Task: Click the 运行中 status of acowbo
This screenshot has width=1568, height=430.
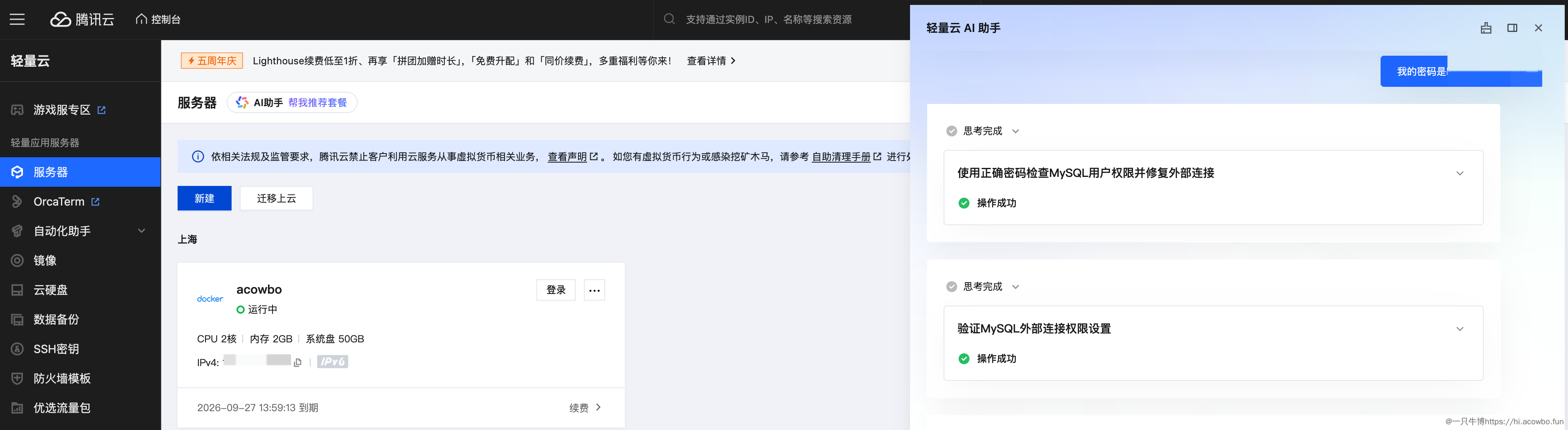Action: 257,310
